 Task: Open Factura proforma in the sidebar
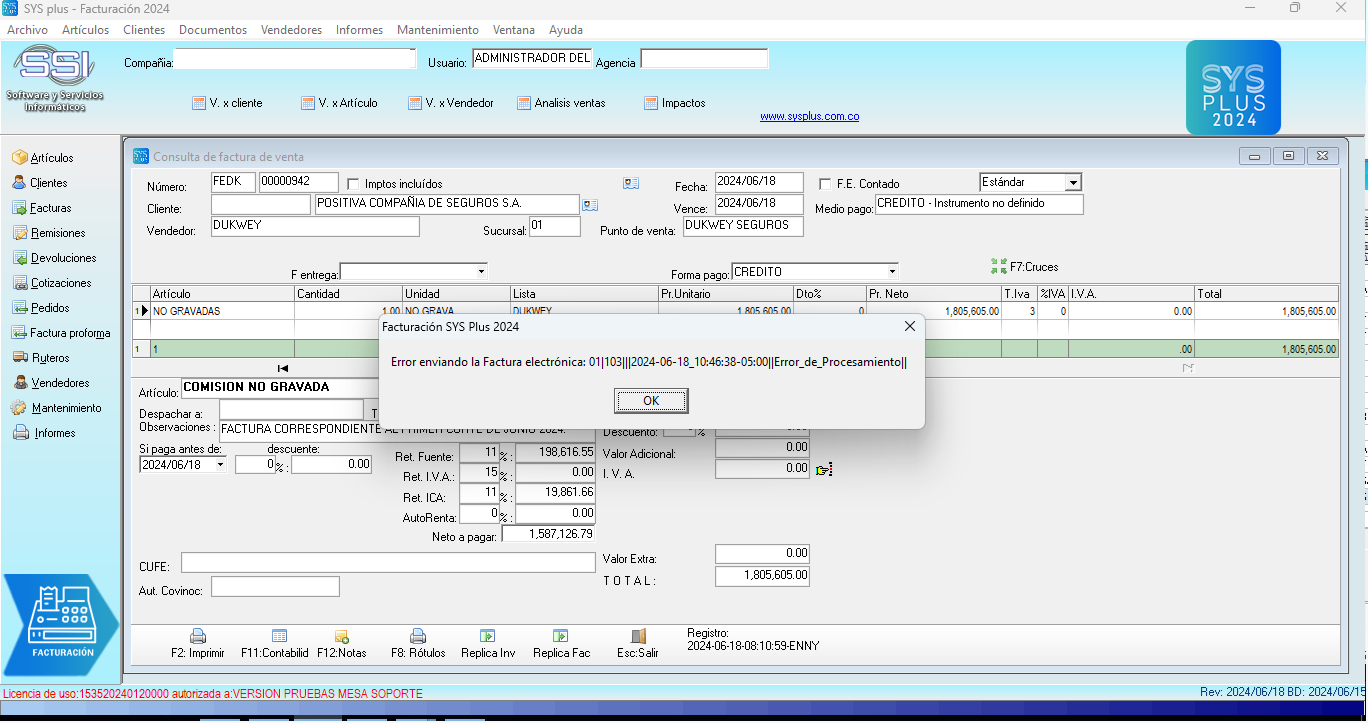coord(61,333)
